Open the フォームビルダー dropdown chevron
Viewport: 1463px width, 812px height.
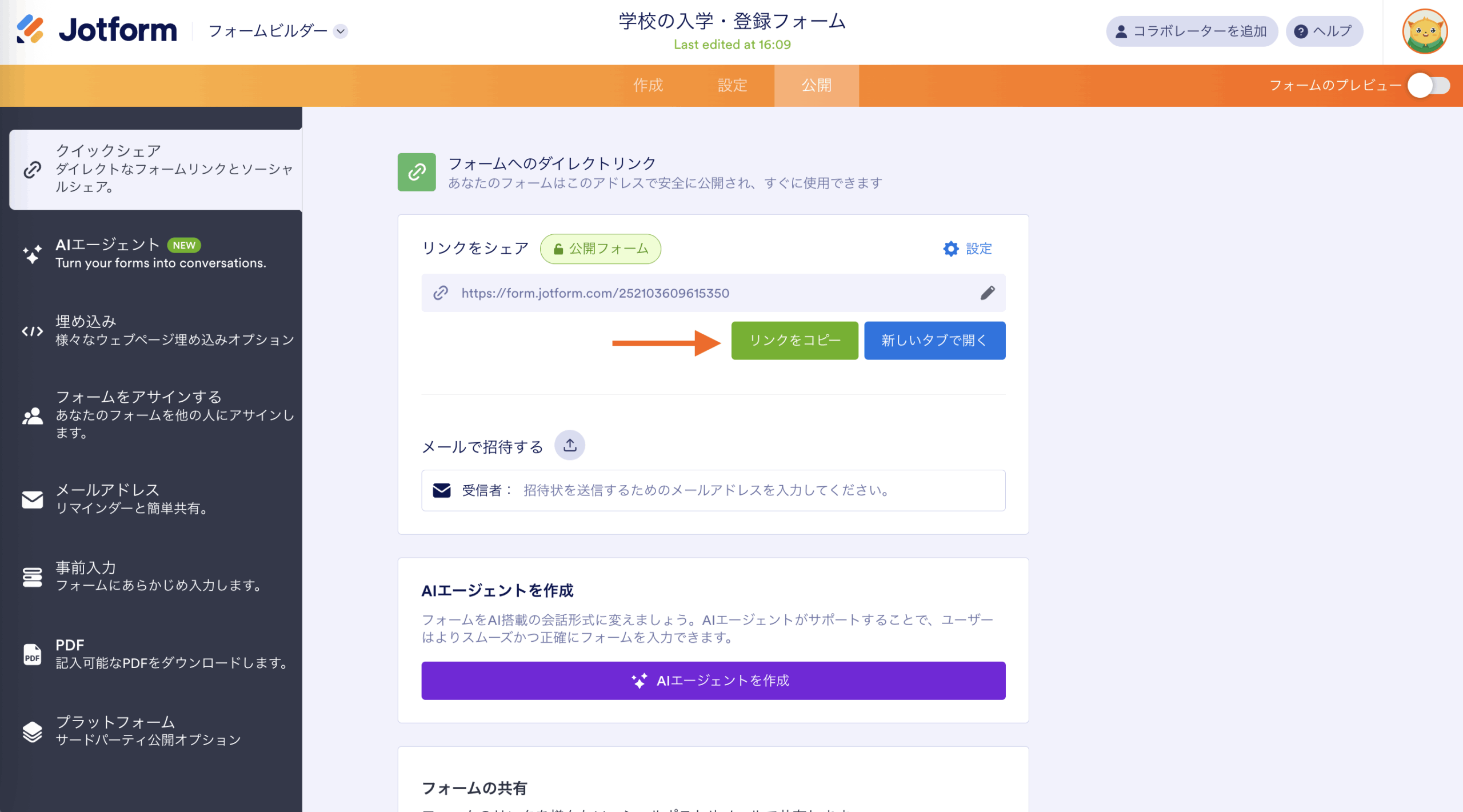coord(341,31)
